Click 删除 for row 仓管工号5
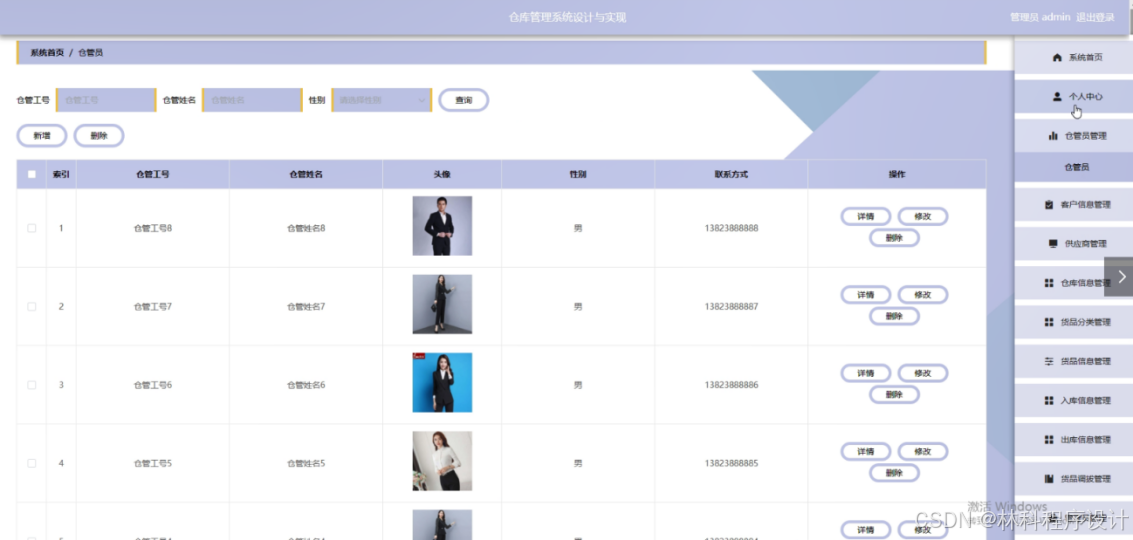 click(x=894, y=473)
